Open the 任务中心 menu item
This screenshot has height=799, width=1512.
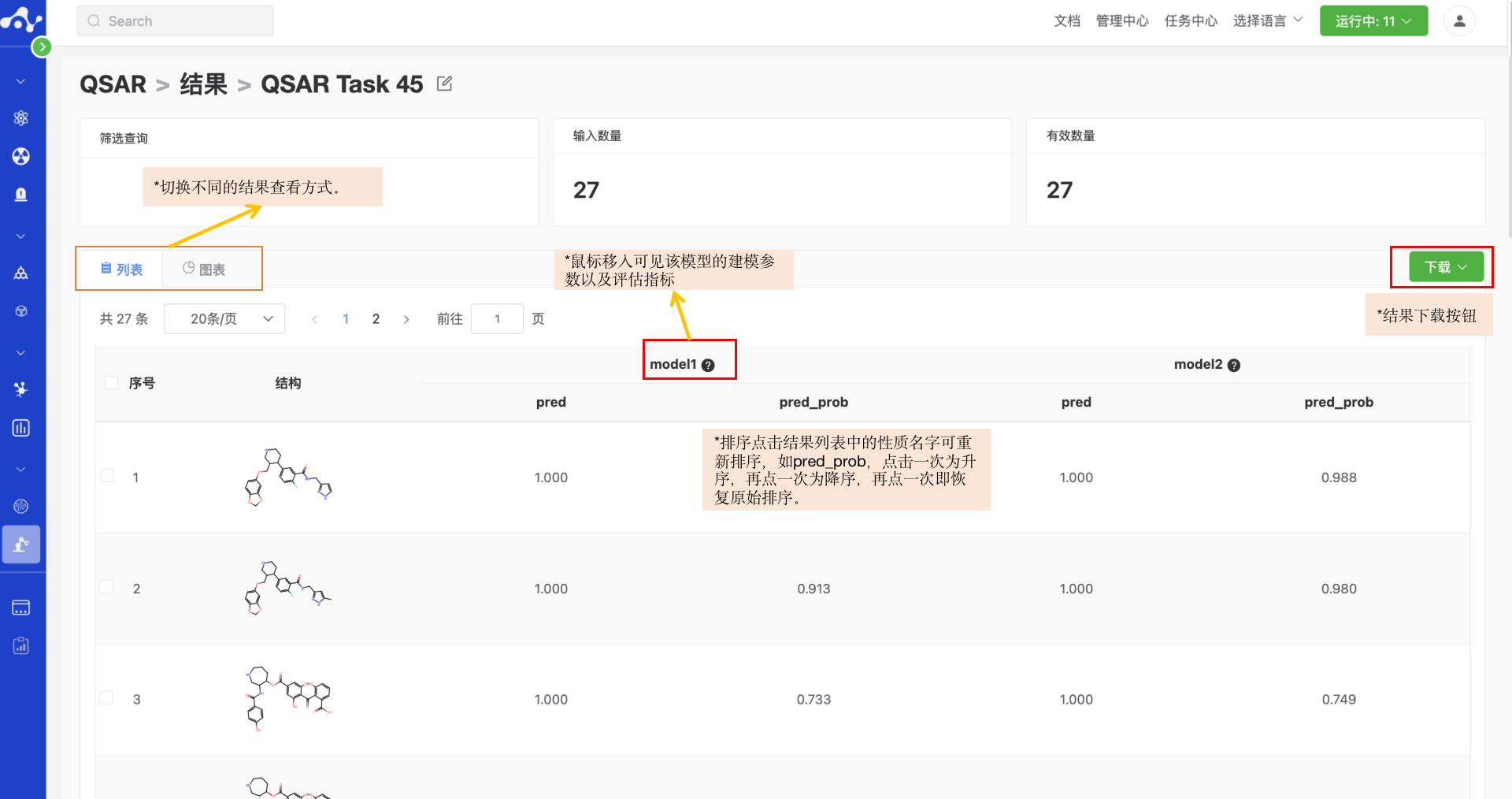pos(1191,21)
